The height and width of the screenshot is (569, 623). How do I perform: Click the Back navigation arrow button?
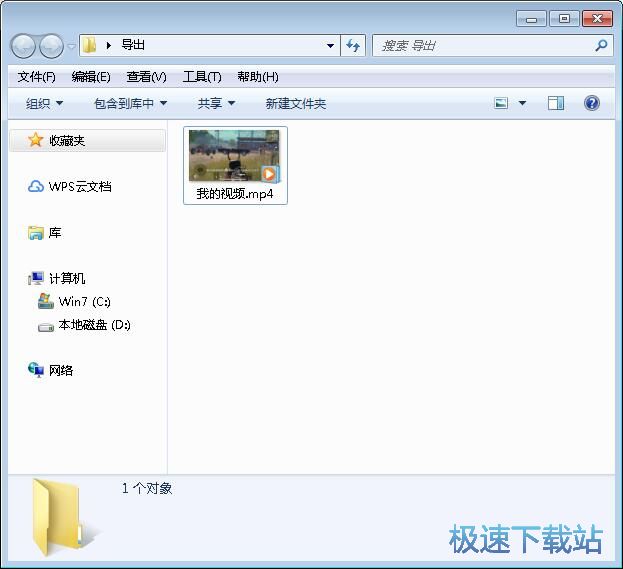[23, 46]
